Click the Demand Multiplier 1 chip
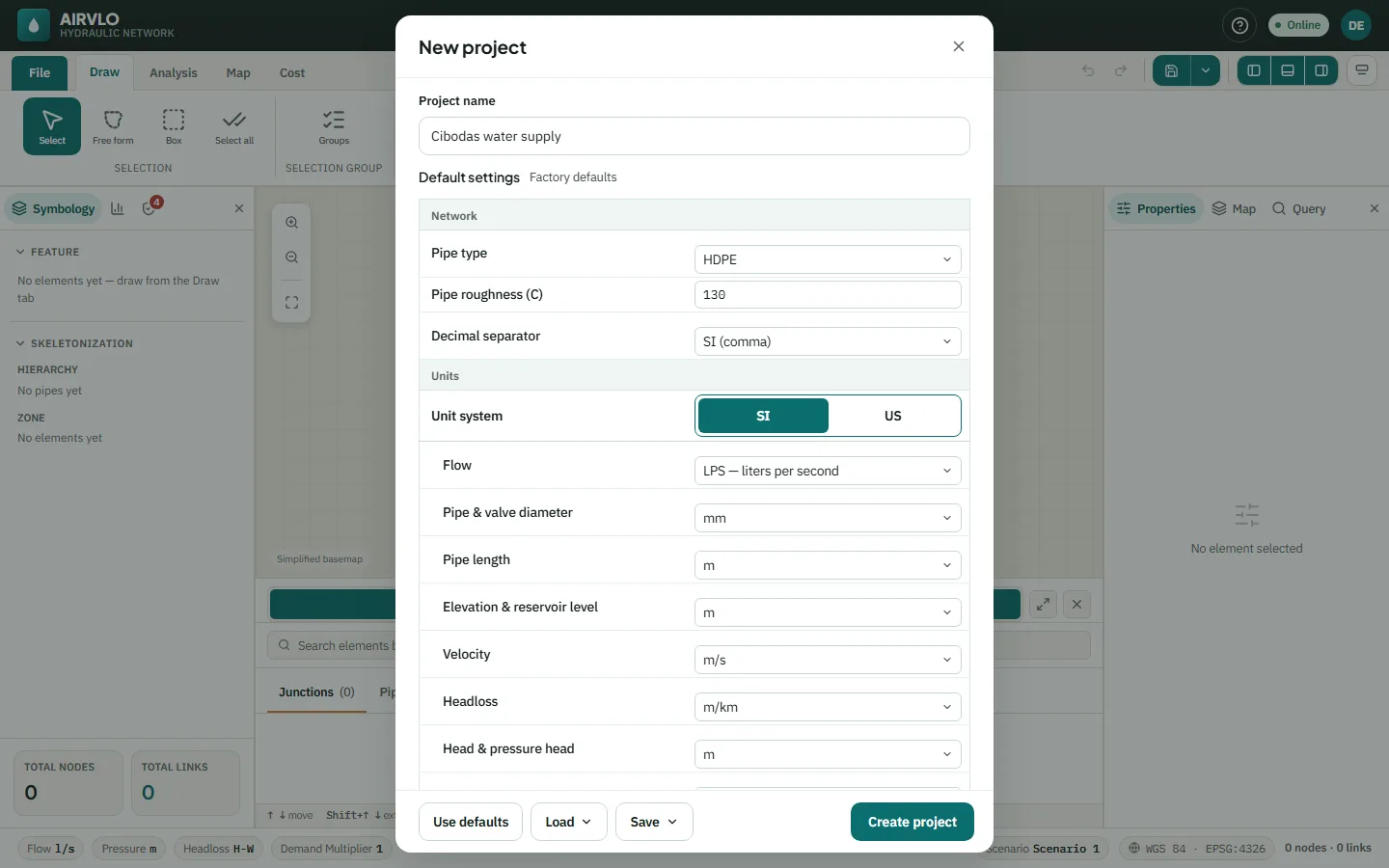This screenshot has height=868, width=1389. point(332,849)
